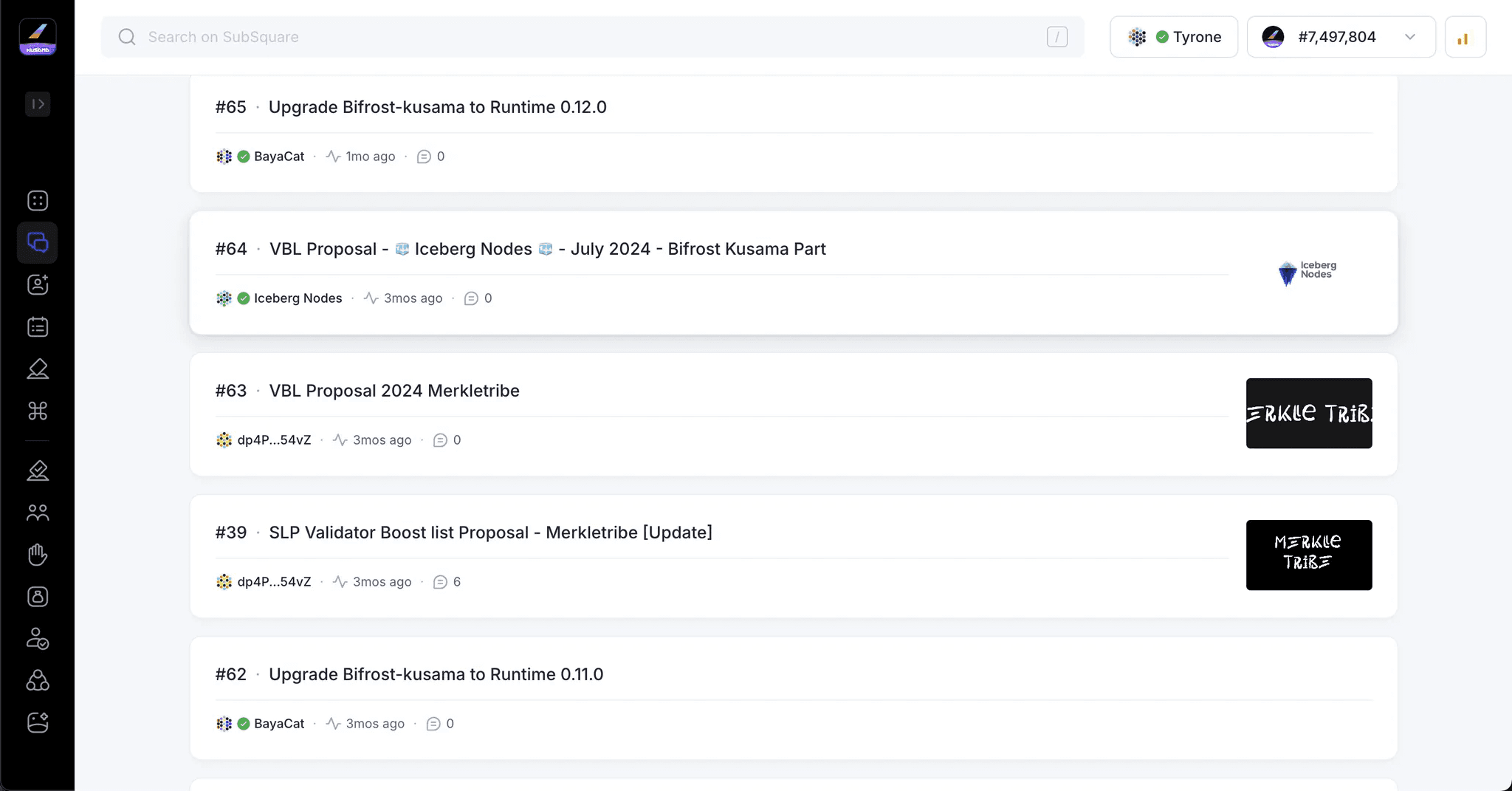
Task: Click the Bifrost Kusama logo in sidebar
Action: pos(38,37)
